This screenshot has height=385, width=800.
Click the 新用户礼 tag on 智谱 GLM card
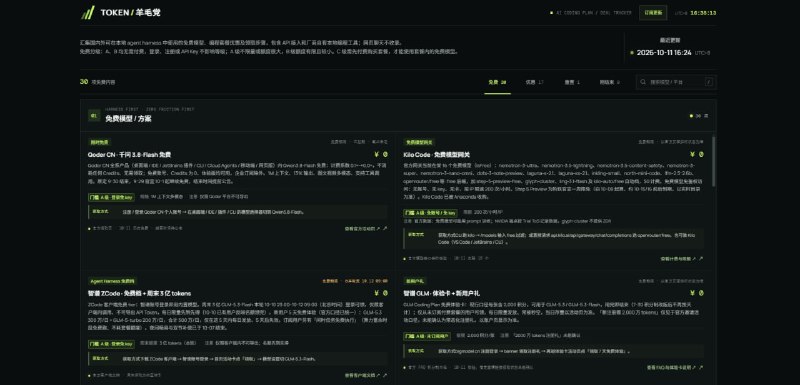click(414, 281)
